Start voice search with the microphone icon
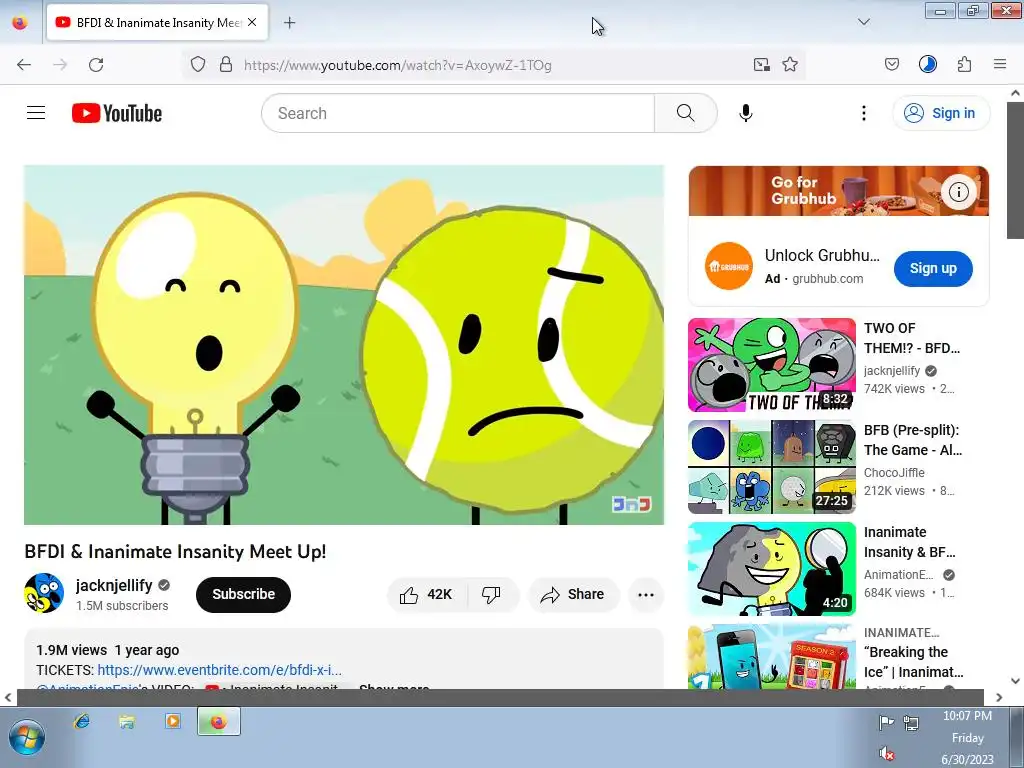Image resolution: width=1024 pixels, height=768 pixels. point(745,113)
